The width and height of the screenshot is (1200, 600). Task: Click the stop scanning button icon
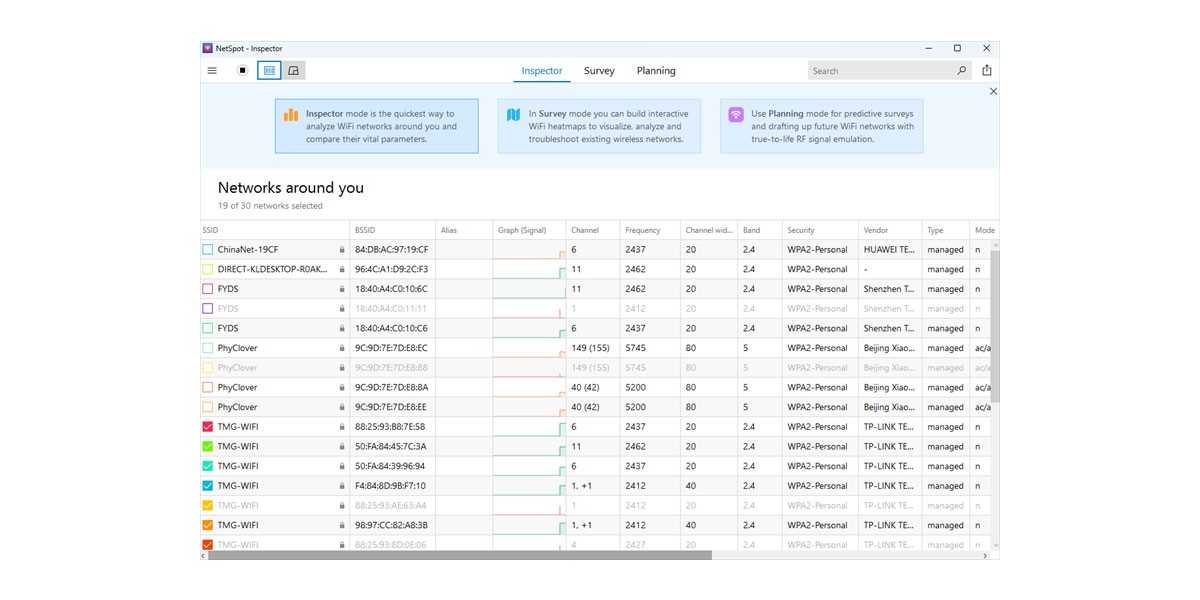(x=242, y=70)
